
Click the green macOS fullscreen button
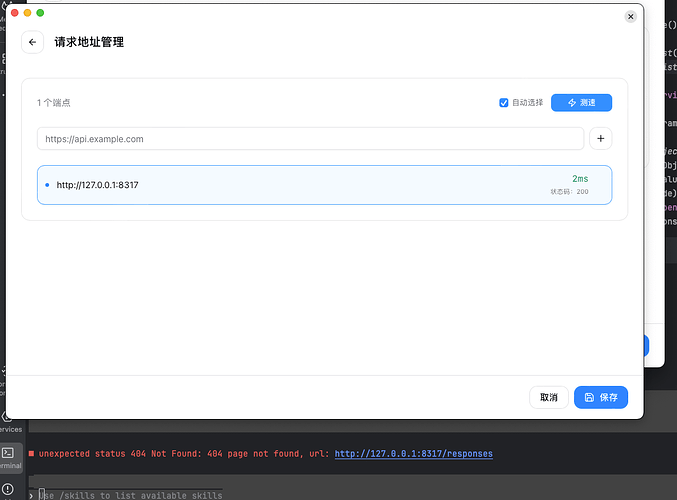point(40,13)
